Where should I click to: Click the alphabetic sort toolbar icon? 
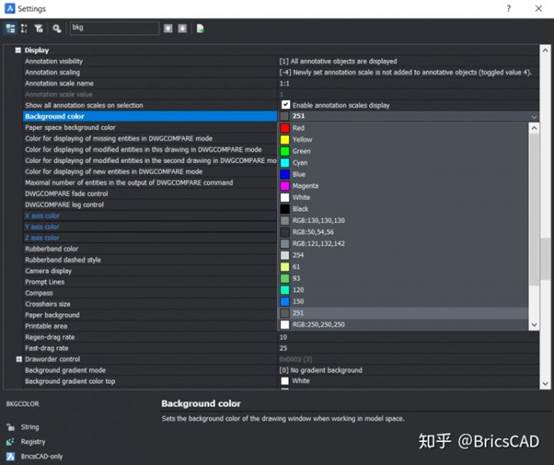(24, 28)
